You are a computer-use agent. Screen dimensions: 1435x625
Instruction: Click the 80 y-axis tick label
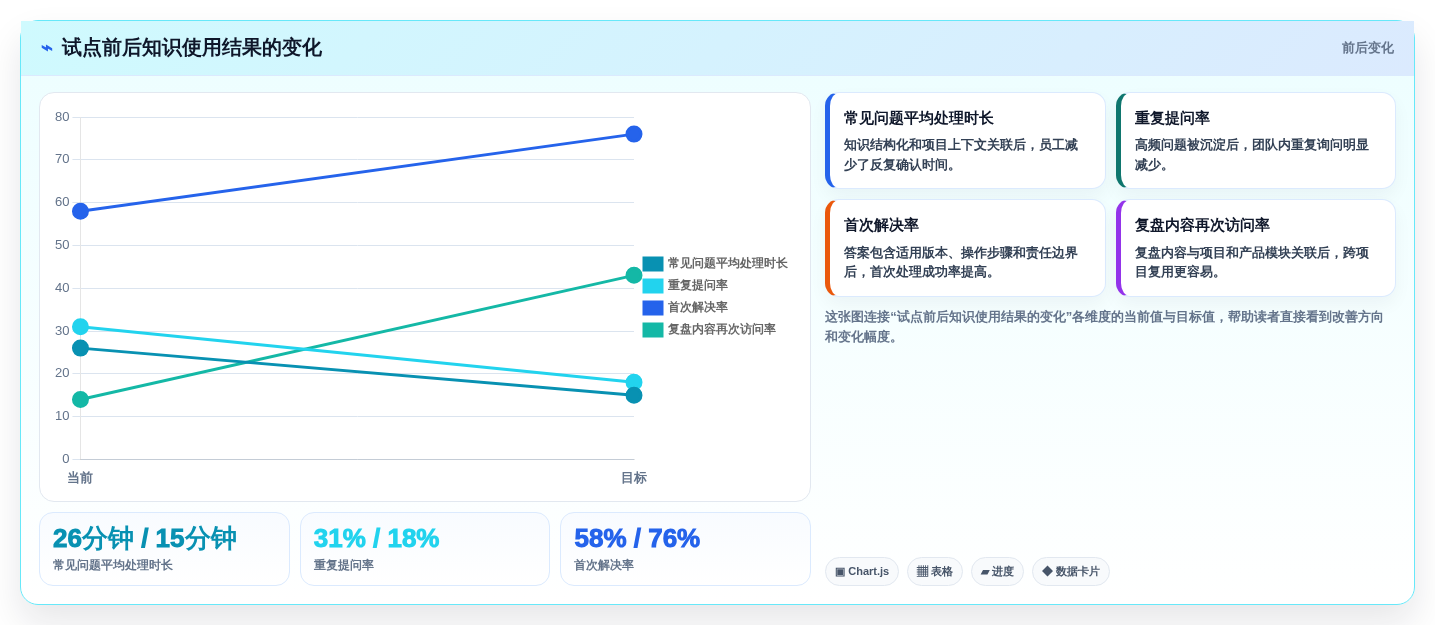coord(62,117)
